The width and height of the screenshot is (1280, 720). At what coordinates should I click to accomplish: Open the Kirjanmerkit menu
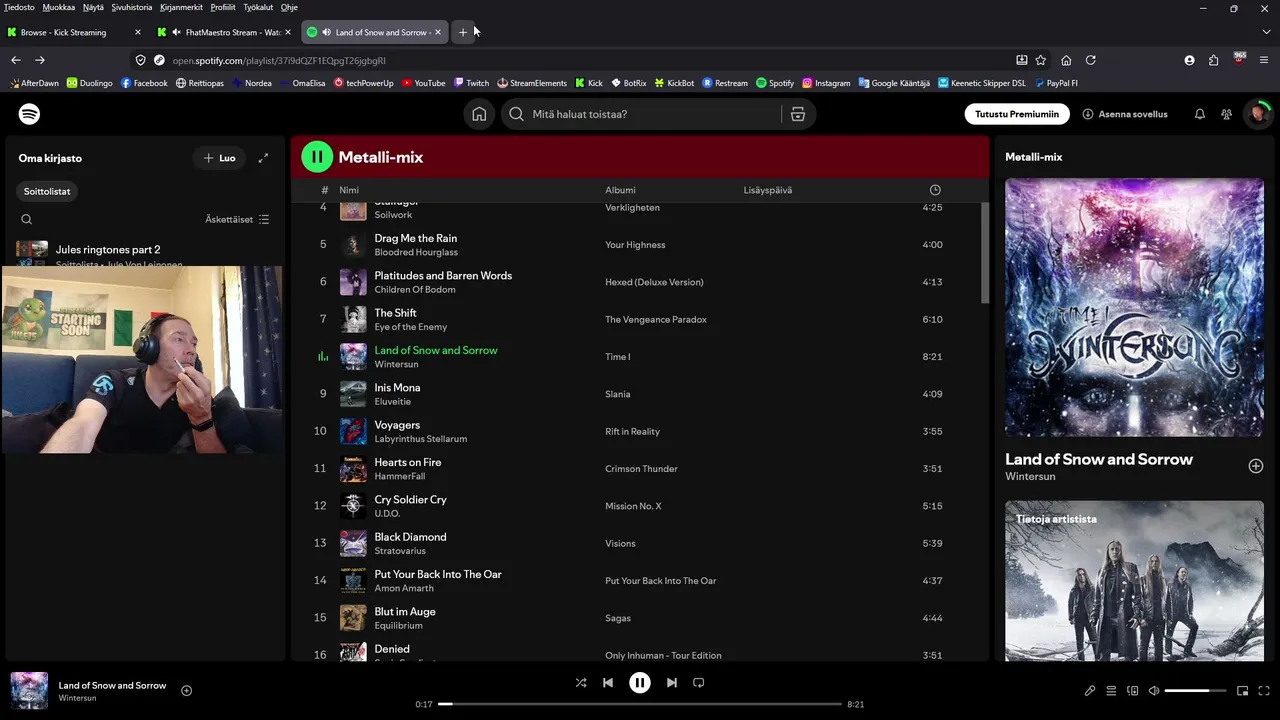click(181, 7)
